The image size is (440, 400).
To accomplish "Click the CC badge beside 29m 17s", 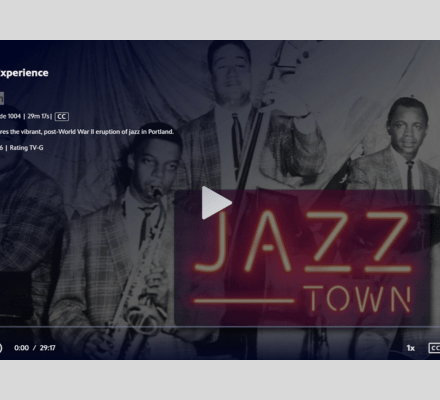I will (x=62, y=116).
